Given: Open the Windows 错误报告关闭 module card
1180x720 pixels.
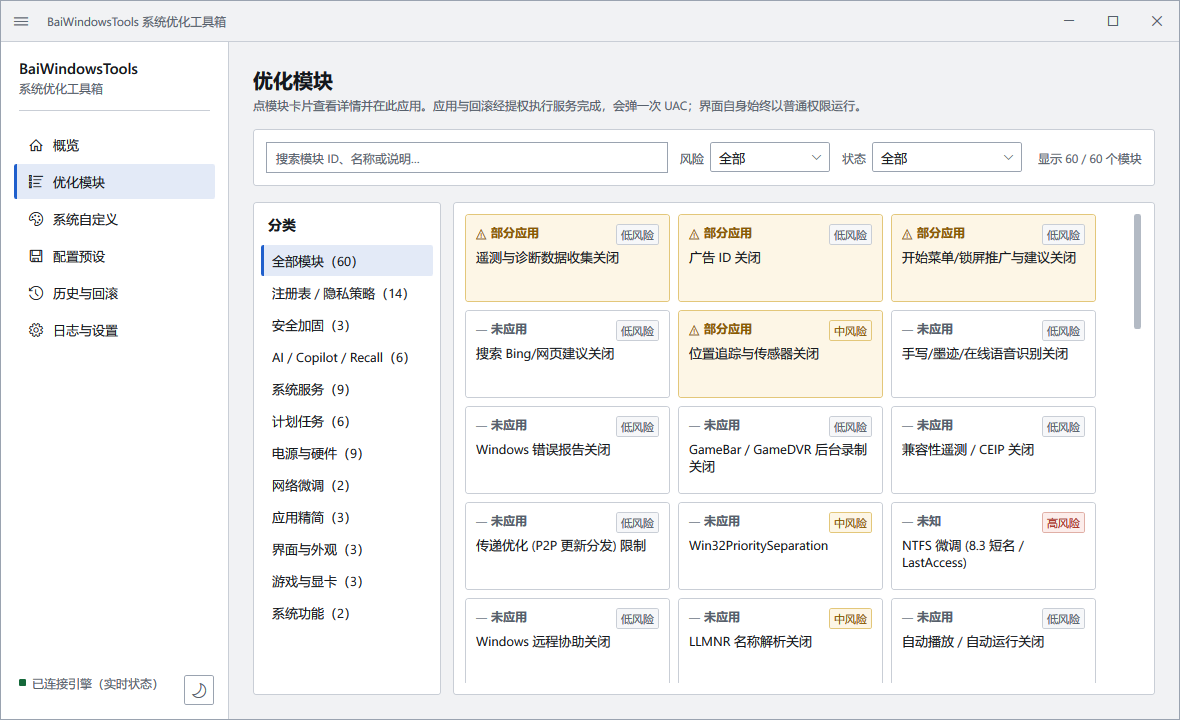Looking at the screenshot, I should pos(567,450).
